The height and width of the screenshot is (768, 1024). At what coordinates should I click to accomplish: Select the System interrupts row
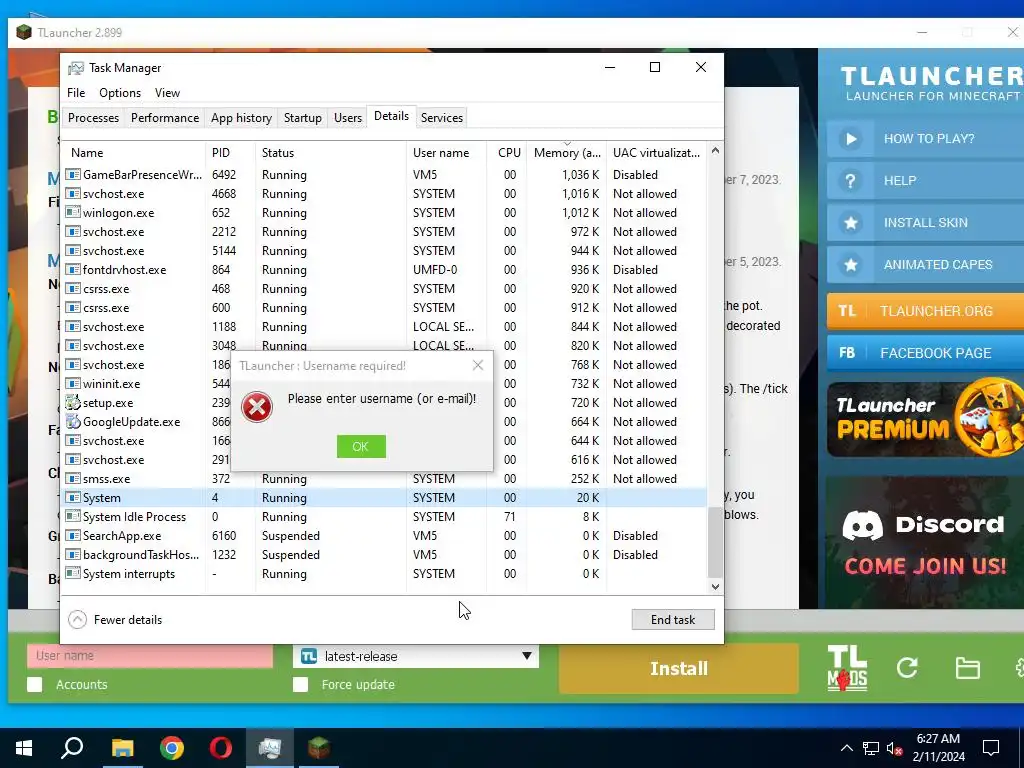[384, 573]
